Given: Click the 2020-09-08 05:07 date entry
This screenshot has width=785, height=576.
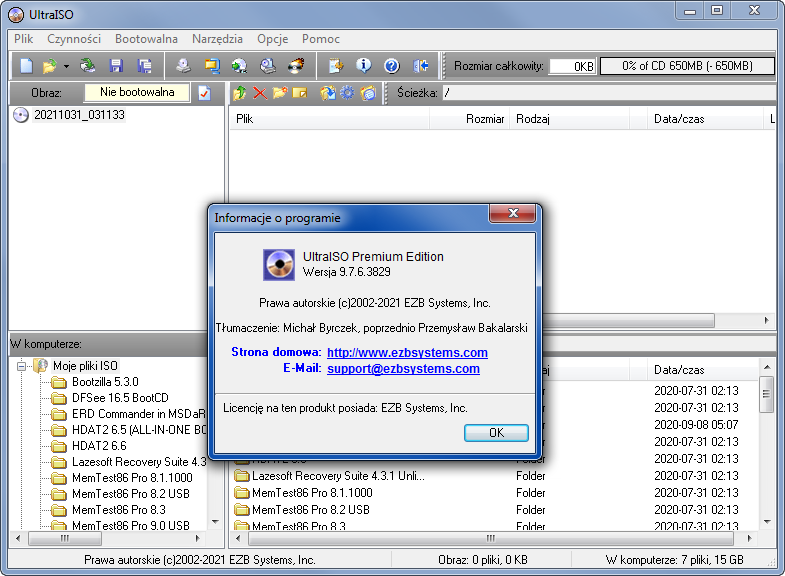Looking at the screenshot, I should 696,425.
